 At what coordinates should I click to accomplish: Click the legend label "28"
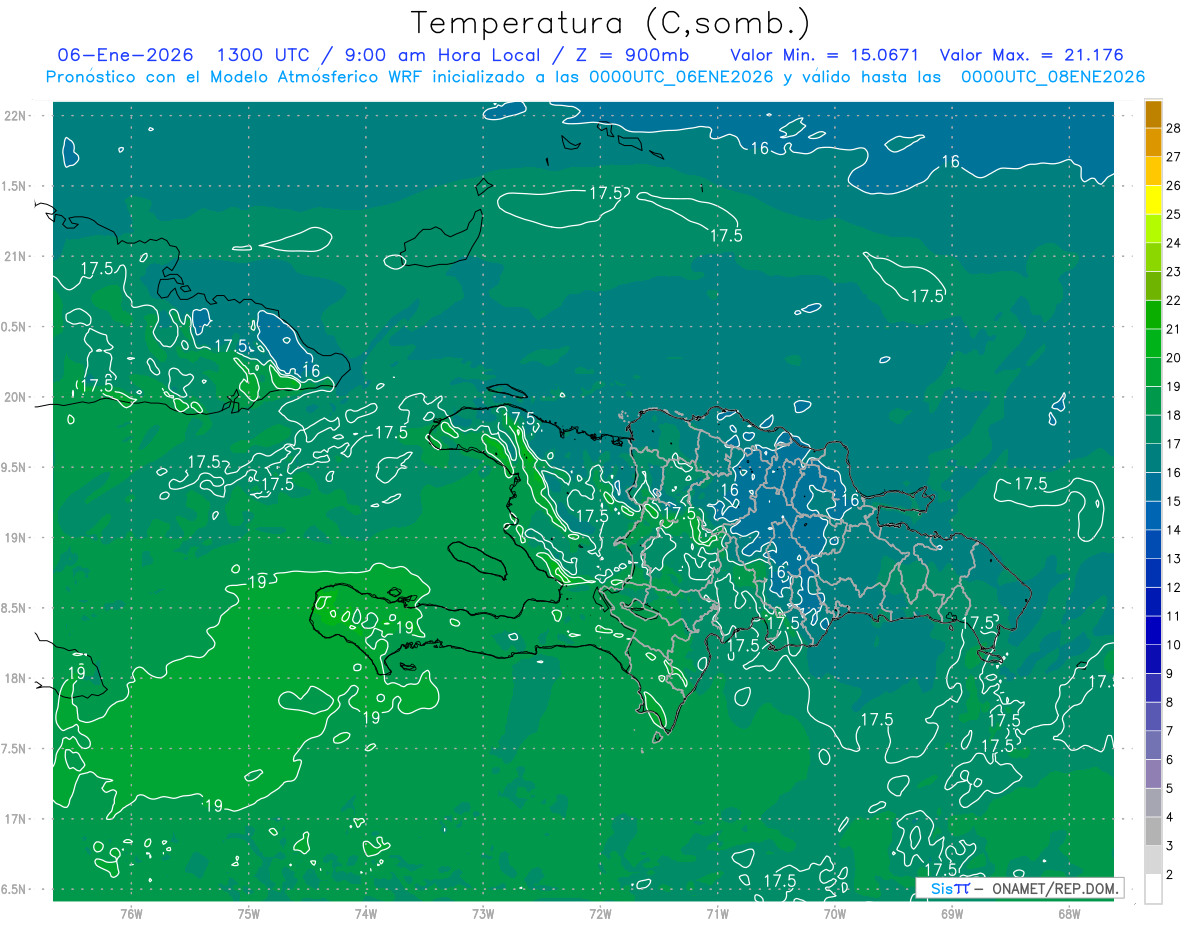(1174, 127)
